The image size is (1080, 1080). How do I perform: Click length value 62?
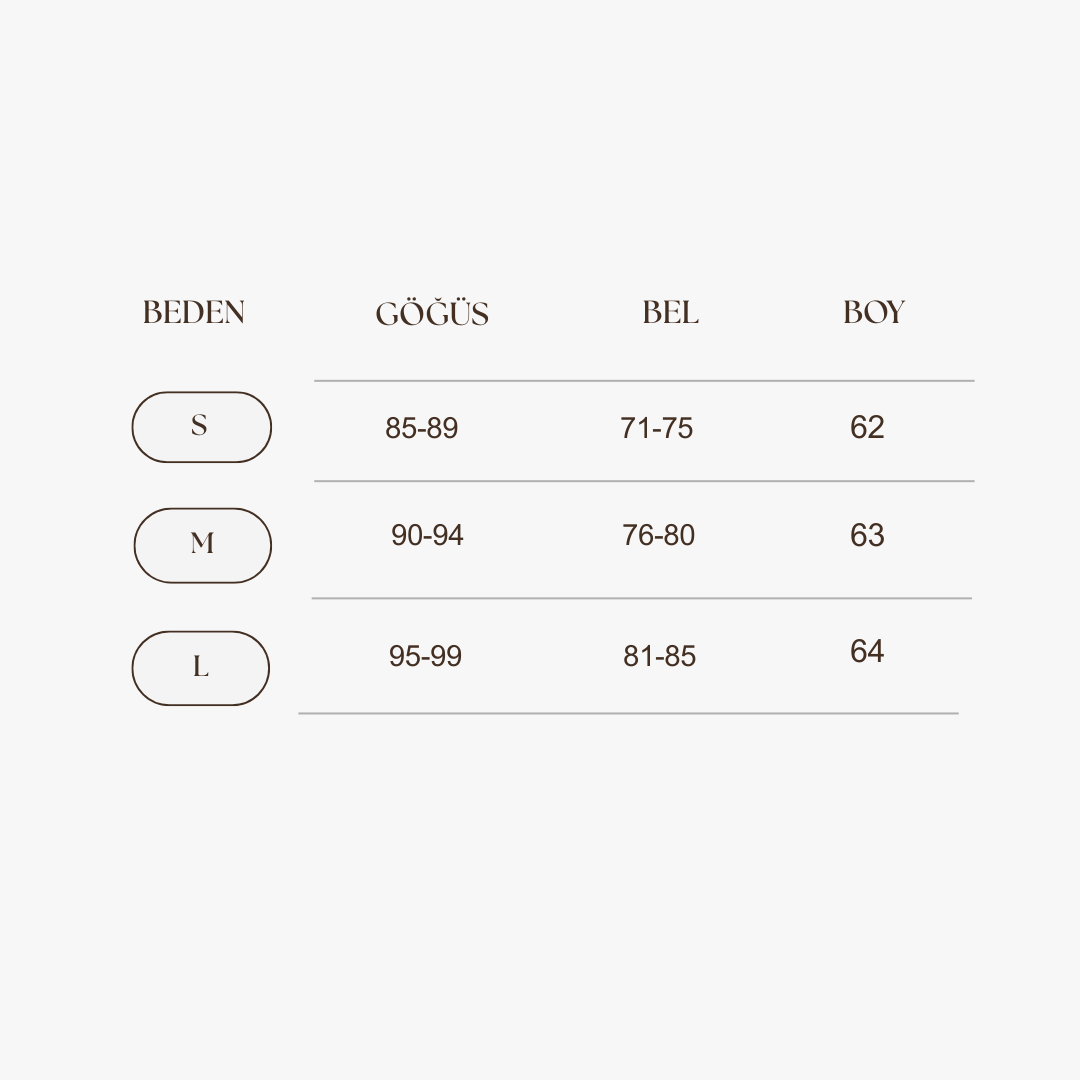tap(867, 427)
